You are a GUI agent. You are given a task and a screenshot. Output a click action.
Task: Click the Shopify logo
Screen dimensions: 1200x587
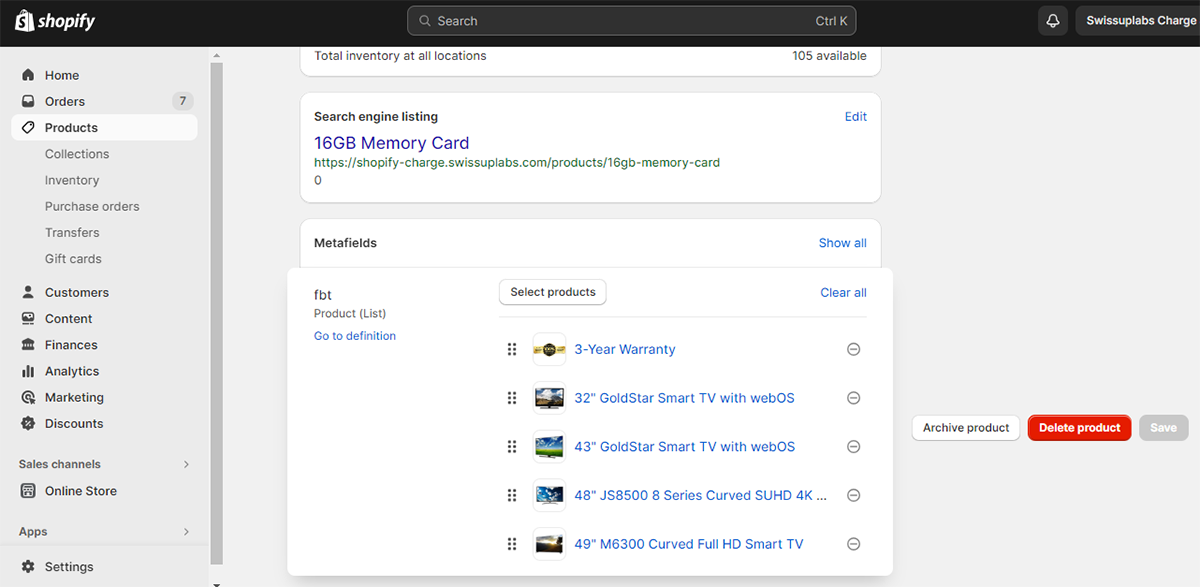click(x=55, y=21)
